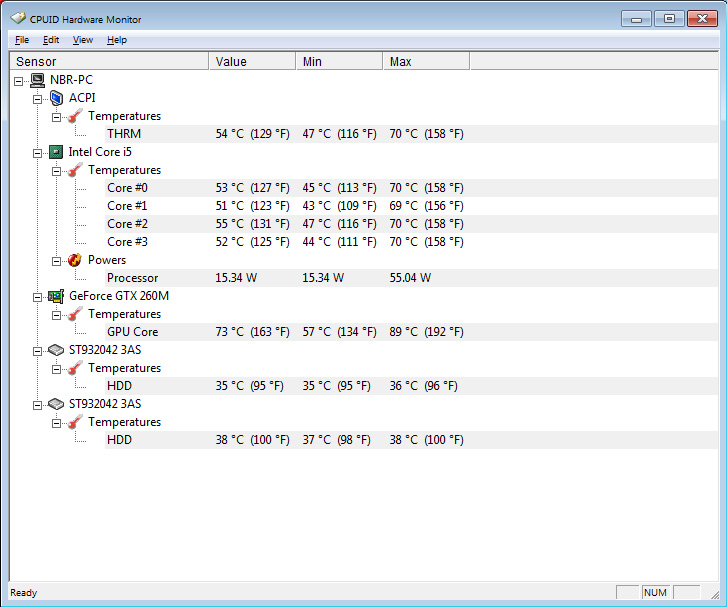This screenshot has width=727, height=607.
Task: Click the Core #1 max value 69 °C
Action: [x=427, y=206]
